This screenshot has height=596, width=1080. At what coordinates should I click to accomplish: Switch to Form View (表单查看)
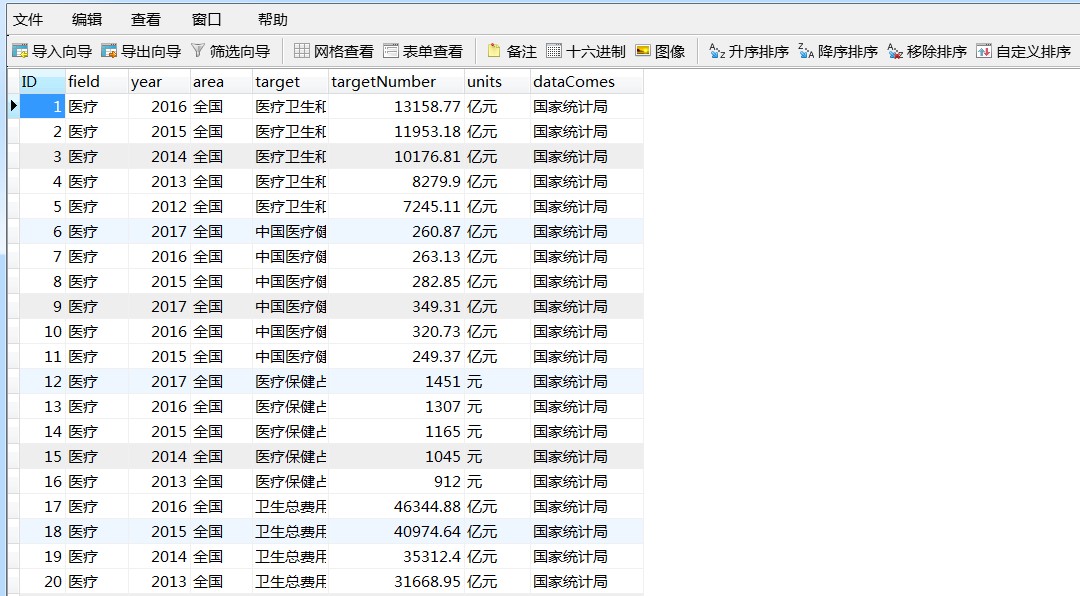423,51
